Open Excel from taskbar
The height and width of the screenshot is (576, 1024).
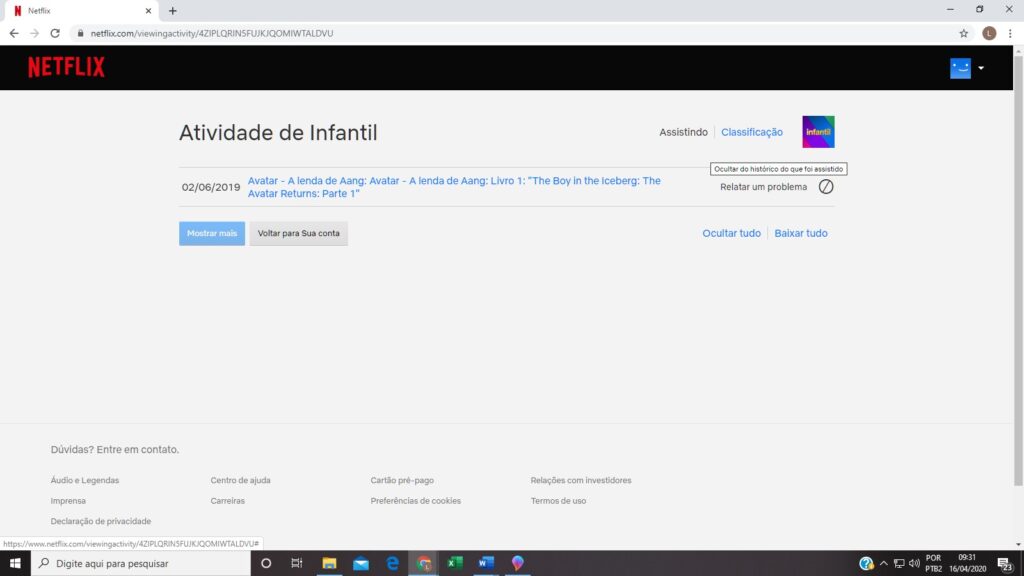coord(455,563)
